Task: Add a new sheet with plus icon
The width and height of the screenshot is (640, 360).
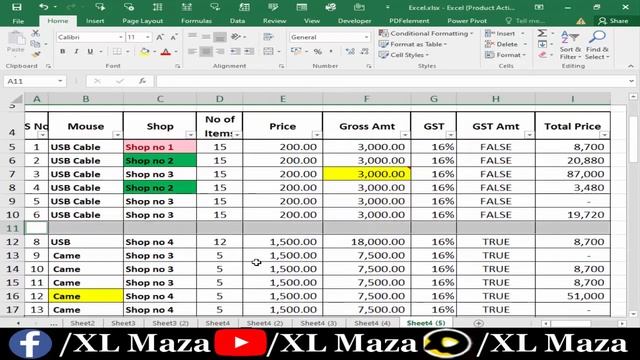Action: pos(478,323)
